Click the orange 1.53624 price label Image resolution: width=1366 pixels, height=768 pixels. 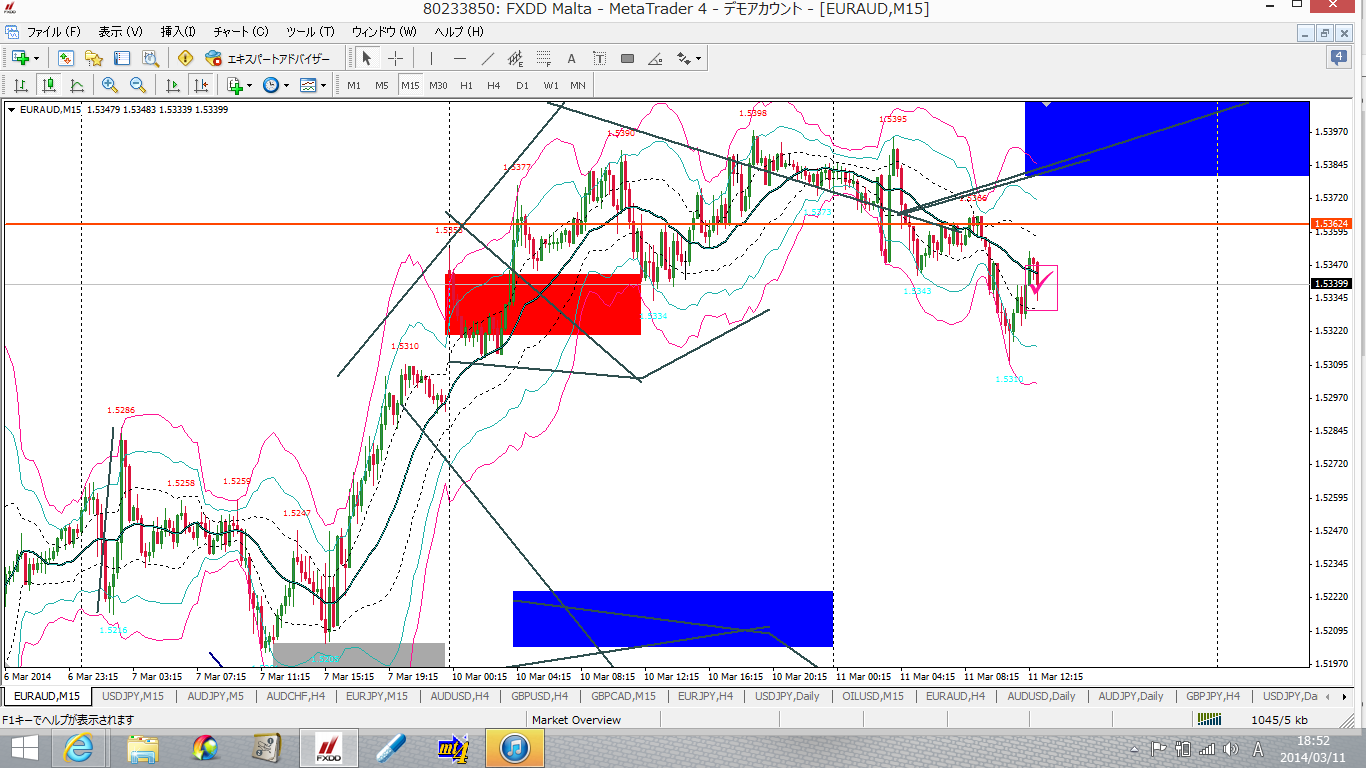1331,223
